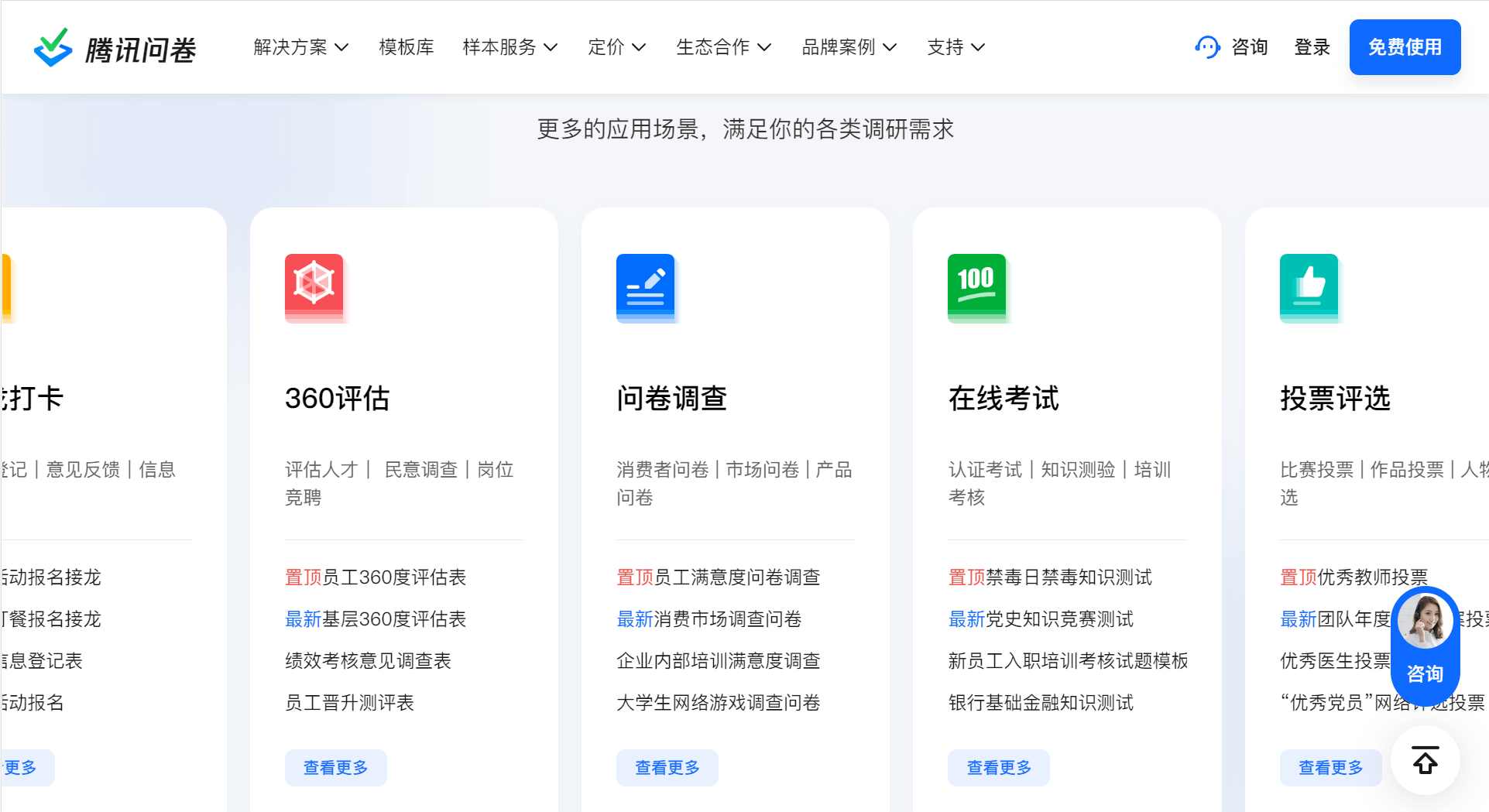1489x812 pixels.
Task: Click the 360评估 card title
Action: tap(338, 398)
